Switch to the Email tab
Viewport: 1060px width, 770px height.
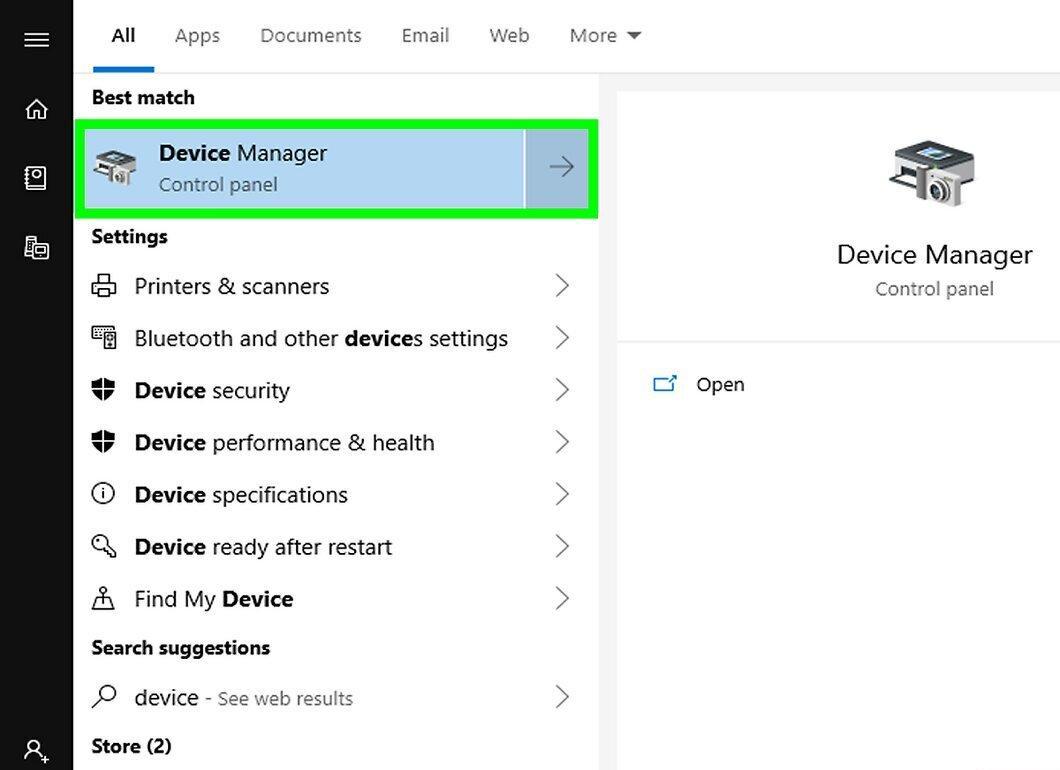click(x=425, y=35)
